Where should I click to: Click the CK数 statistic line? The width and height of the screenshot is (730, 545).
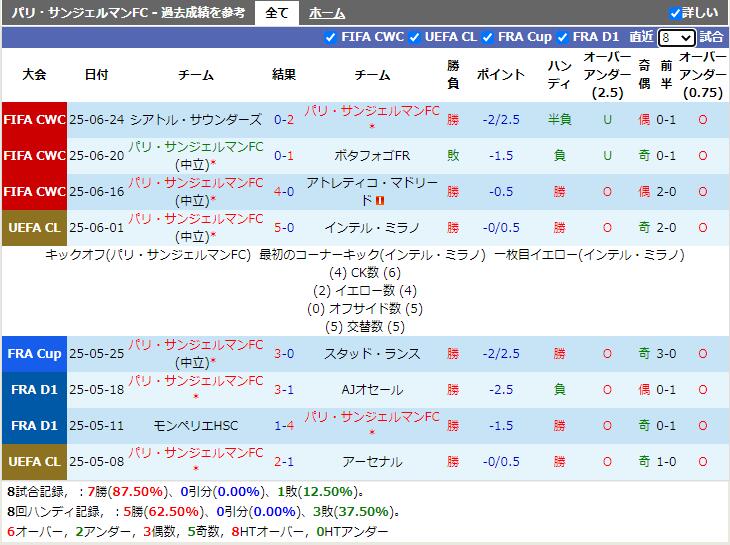tap(365, 273)
